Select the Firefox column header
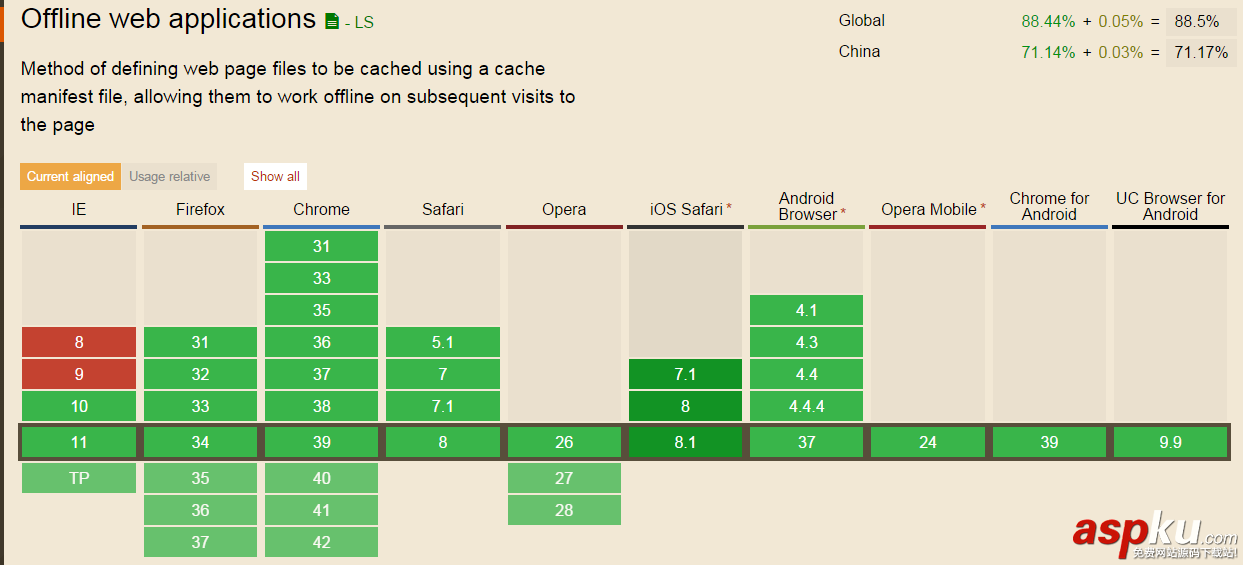 pyautogui.click(x=200, y=210)
